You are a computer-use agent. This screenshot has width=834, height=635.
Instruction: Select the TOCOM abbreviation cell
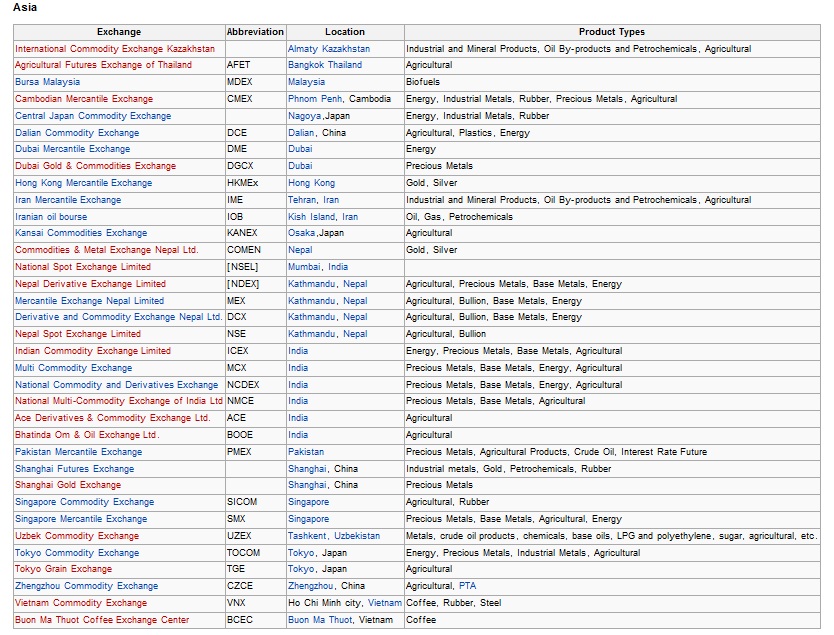256,553
